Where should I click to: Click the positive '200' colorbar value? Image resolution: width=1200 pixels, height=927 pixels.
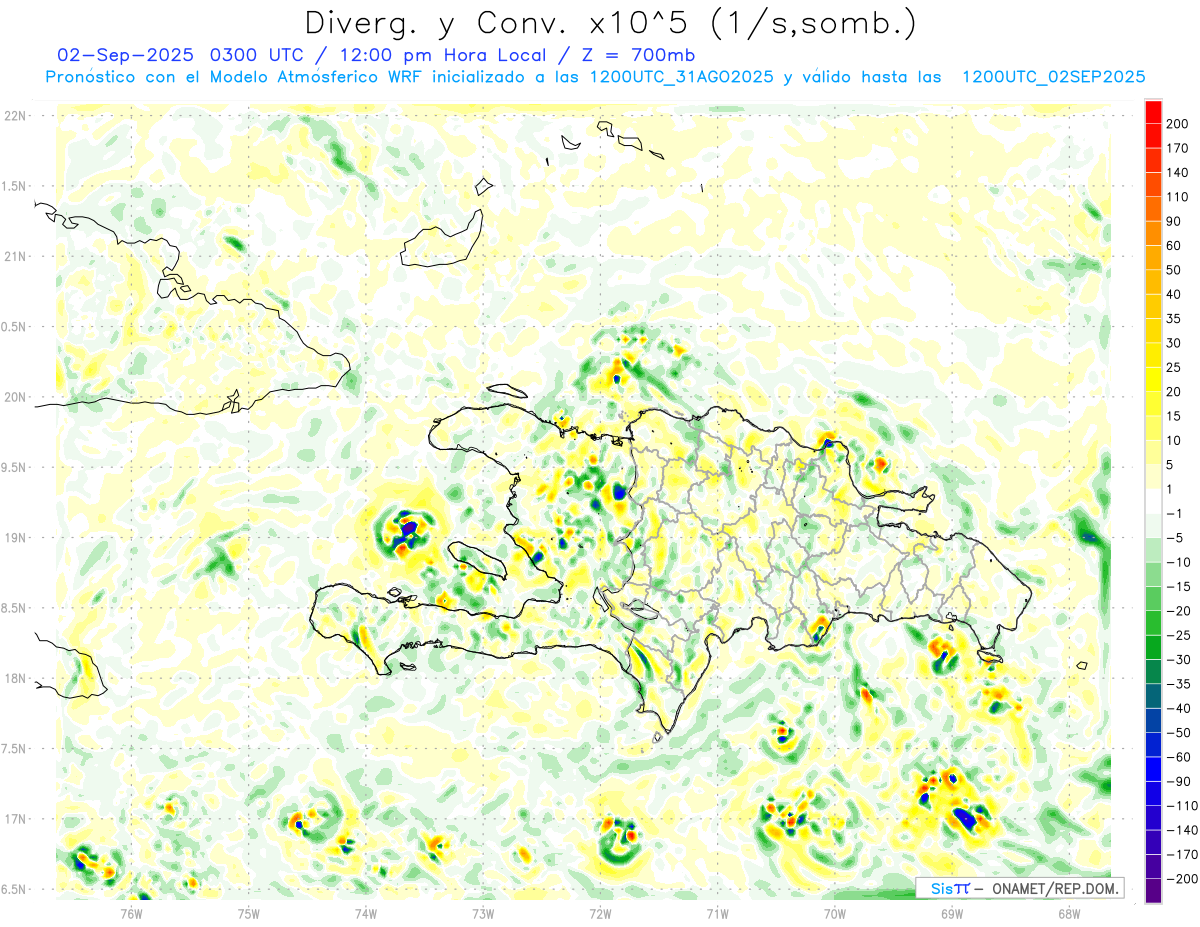1178,124
